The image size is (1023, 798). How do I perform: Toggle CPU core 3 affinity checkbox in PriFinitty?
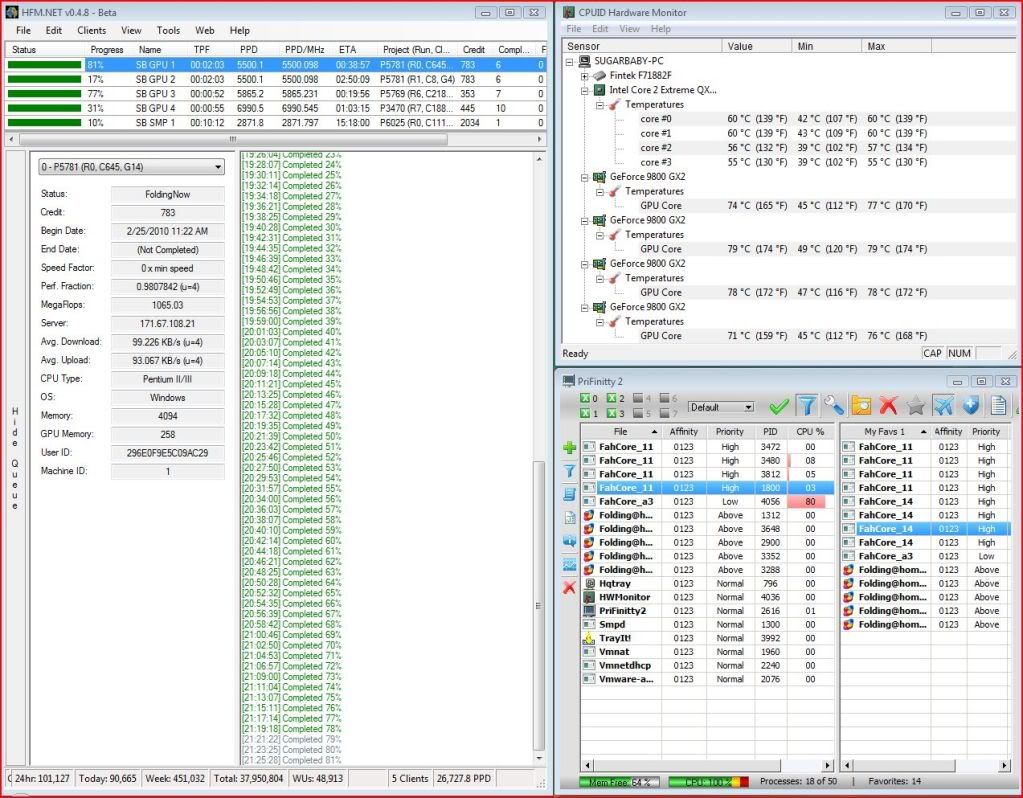[x=612, y=413]
